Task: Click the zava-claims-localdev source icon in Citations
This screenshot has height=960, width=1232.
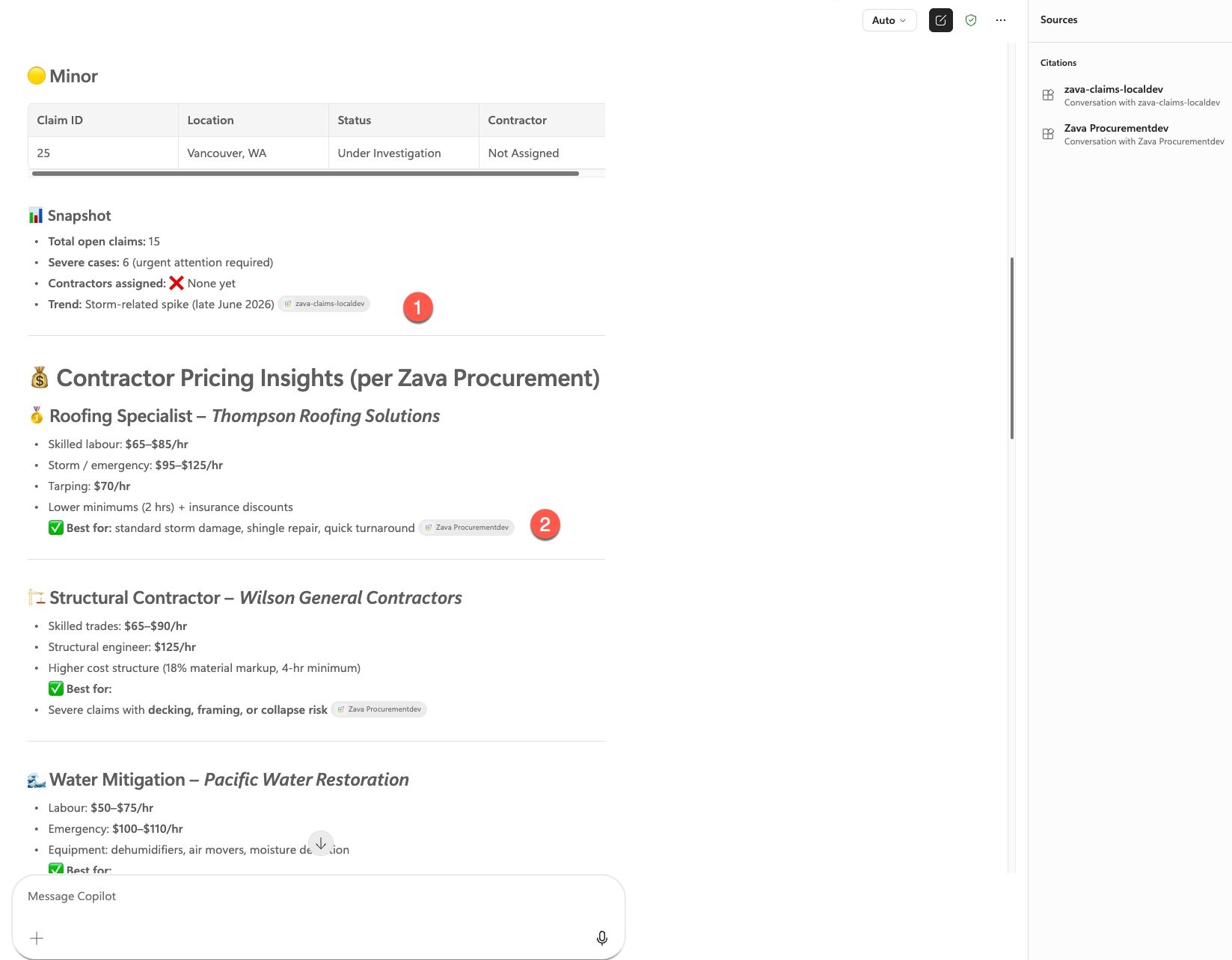Action: pyautogui.click(x=1048, y=95)
